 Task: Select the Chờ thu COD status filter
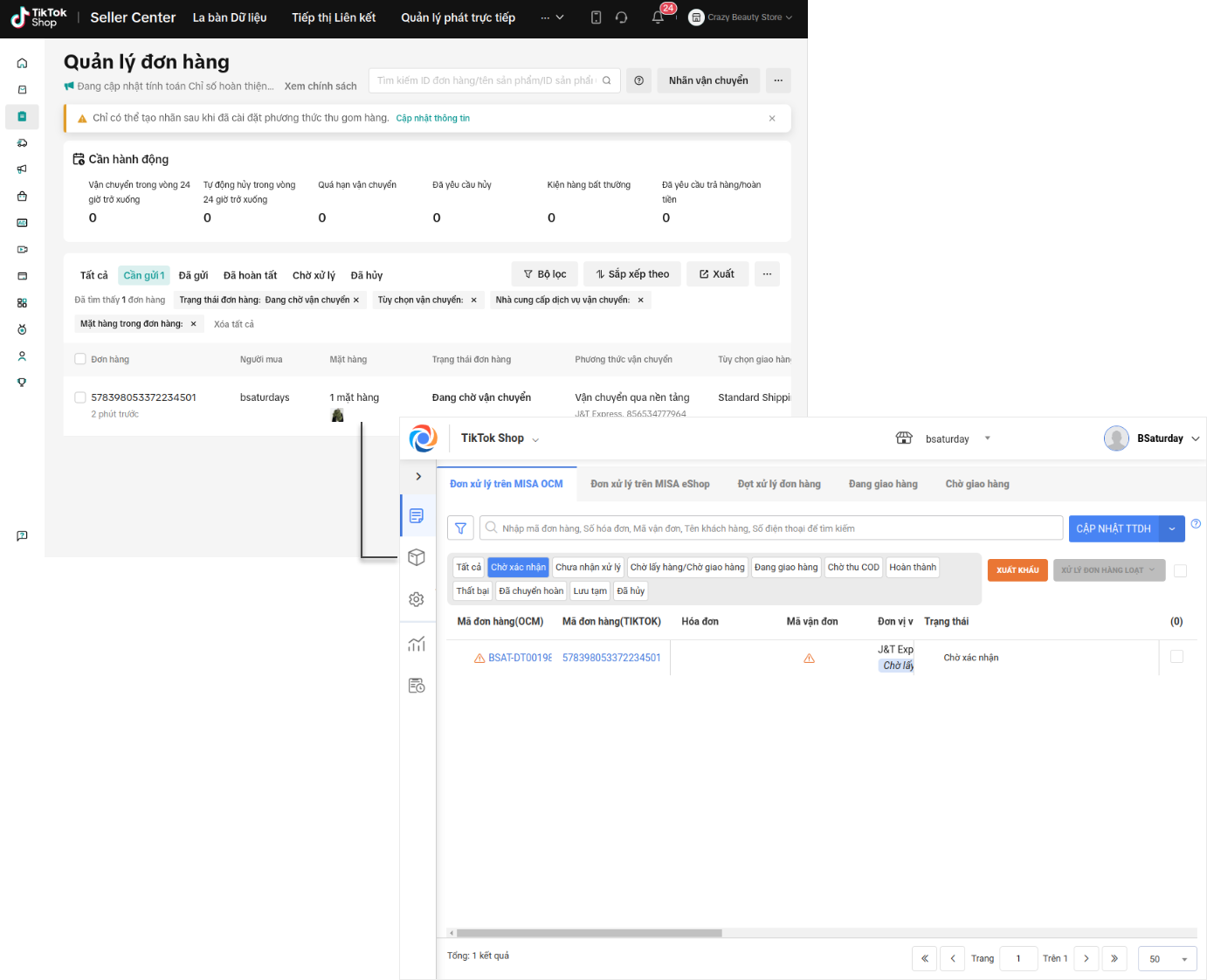[x=853, y=568]
